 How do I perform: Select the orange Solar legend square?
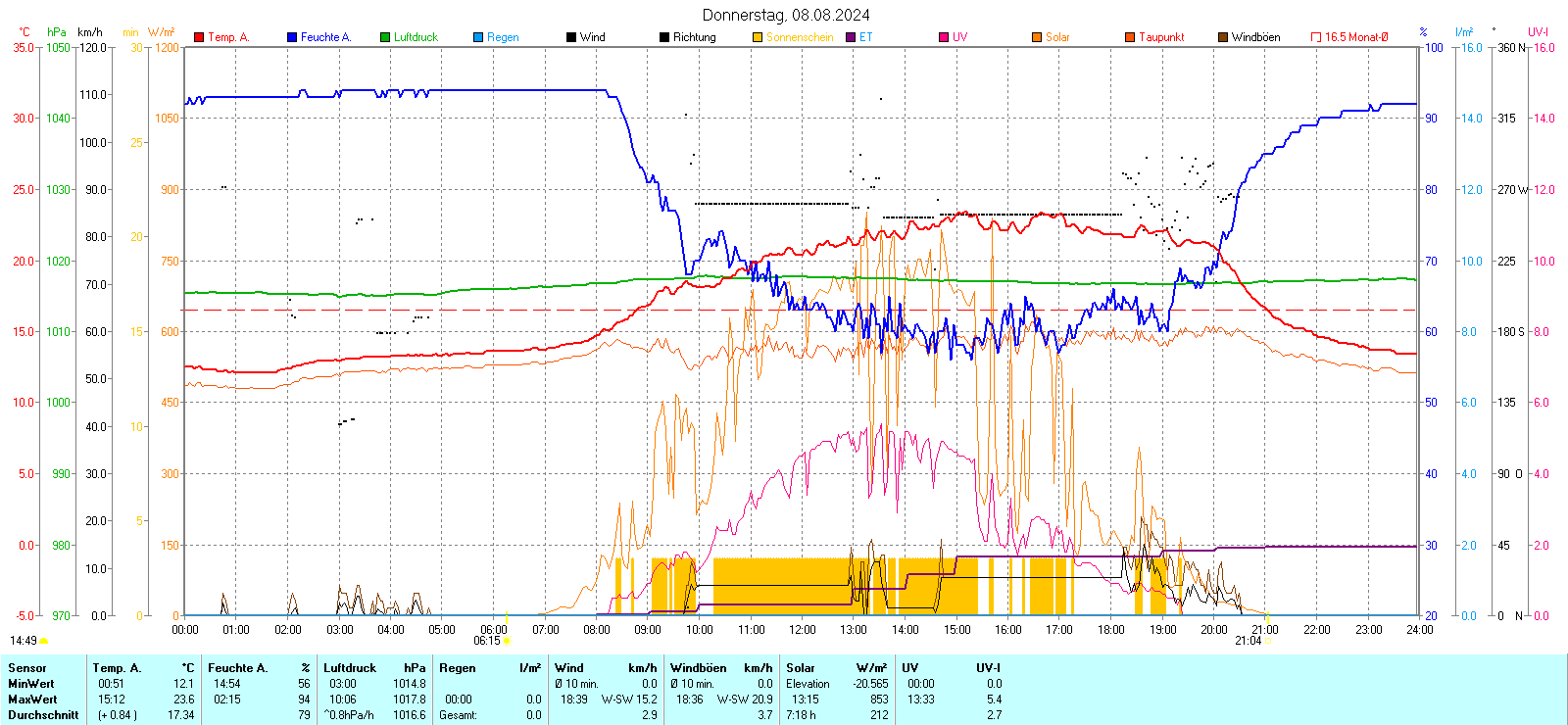coord(1037,37)
